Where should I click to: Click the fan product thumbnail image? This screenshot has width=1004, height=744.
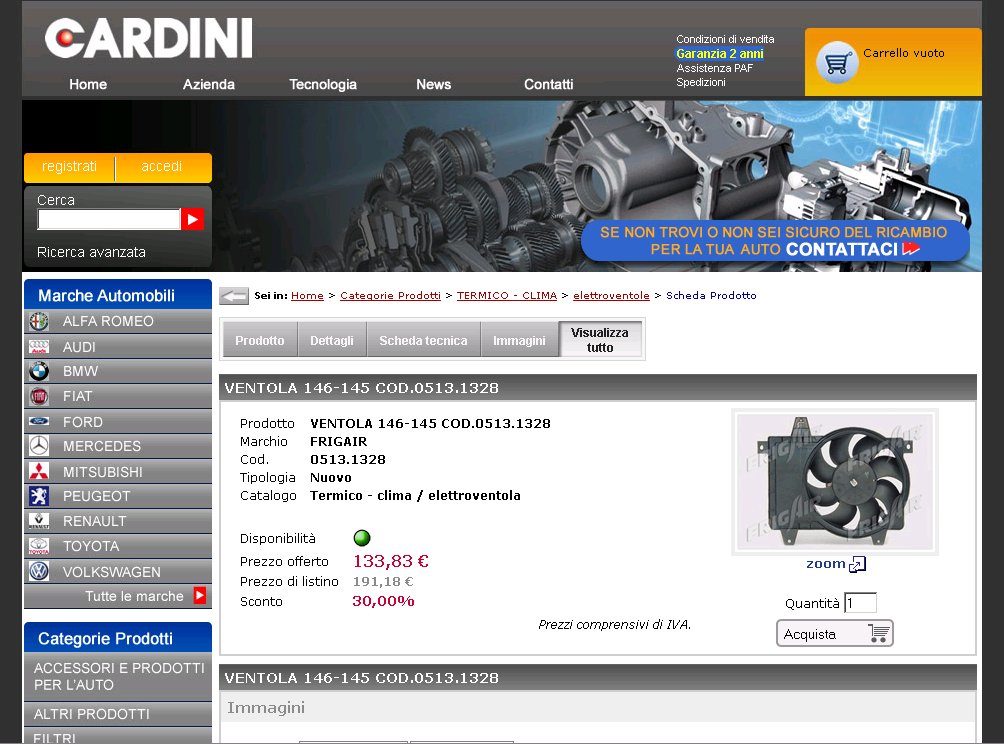coord(834,481)
